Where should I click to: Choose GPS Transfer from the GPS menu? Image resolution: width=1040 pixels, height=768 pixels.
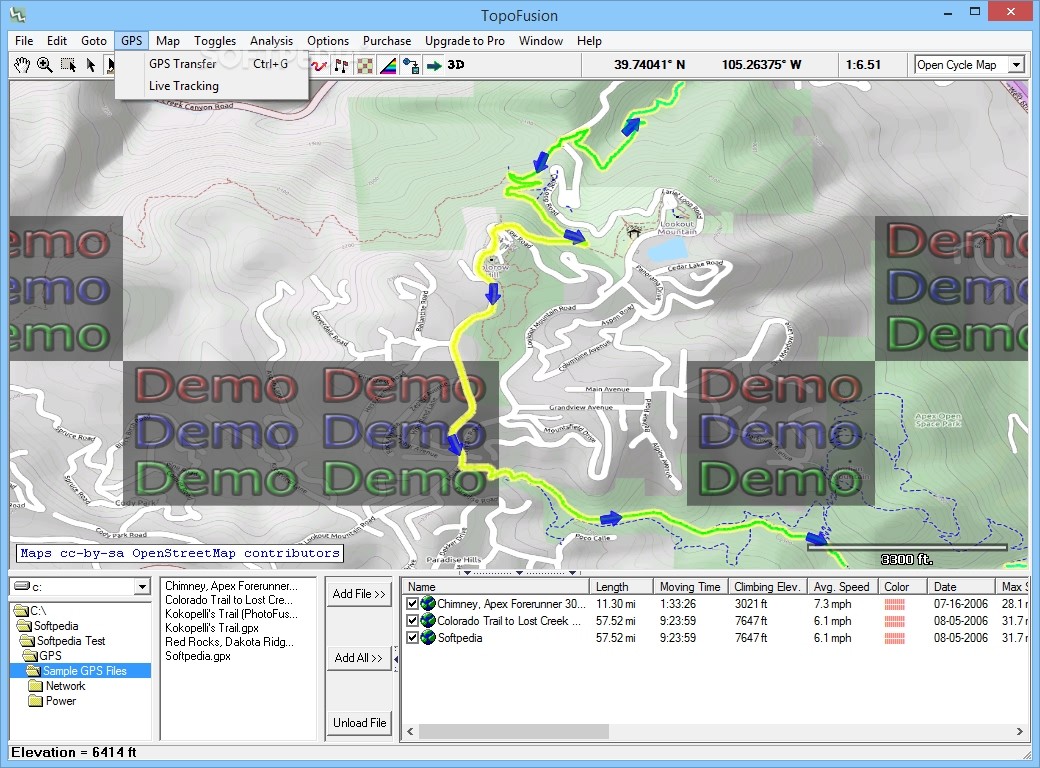point(212,64)
